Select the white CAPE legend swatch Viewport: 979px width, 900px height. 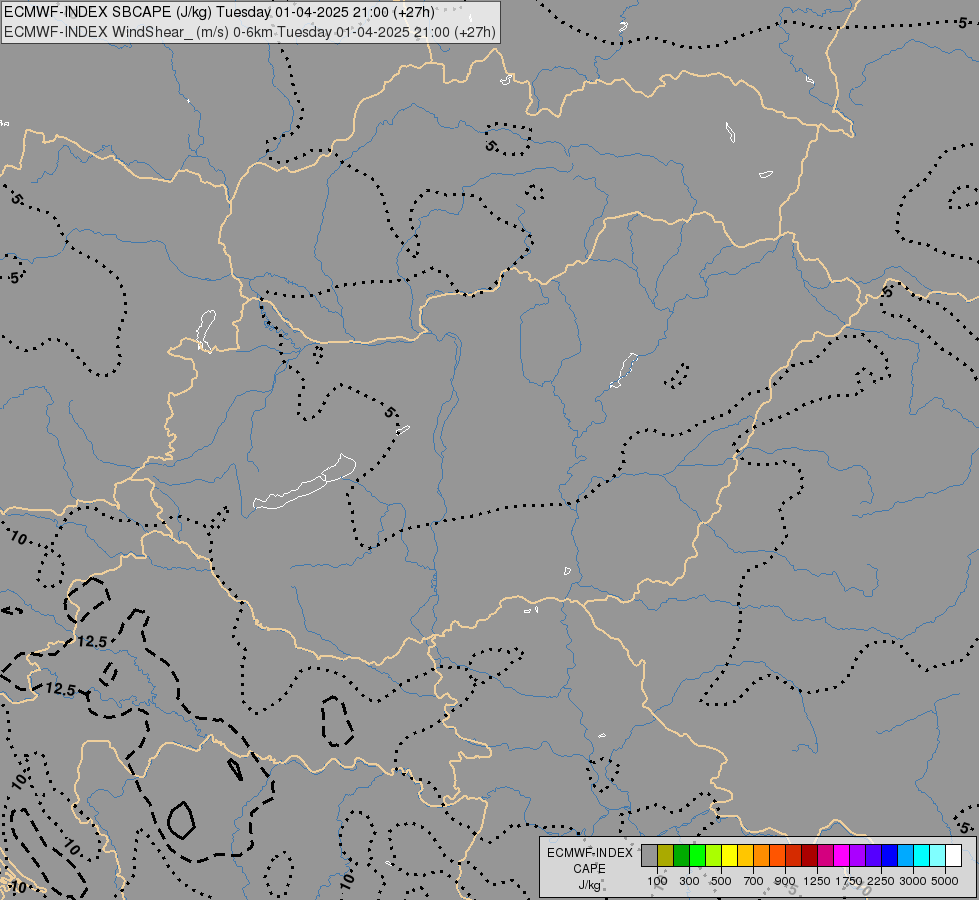coord(953,856)
